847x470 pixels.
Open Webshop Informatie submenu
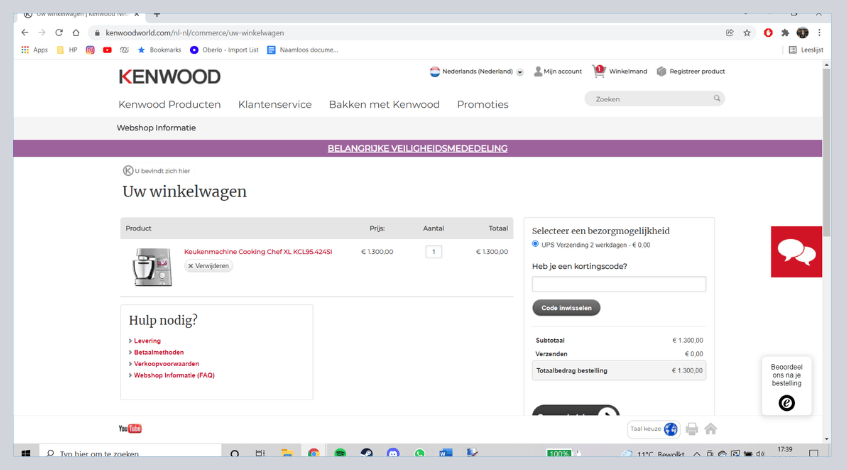pos(156,128)
